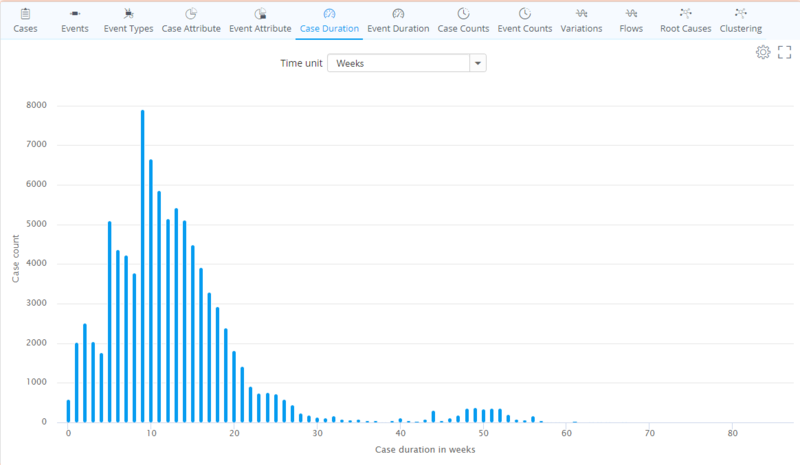This screenshot has width=800, height=465.
Task: Click the 5000 y-axis label
Action: pos(36,224)
